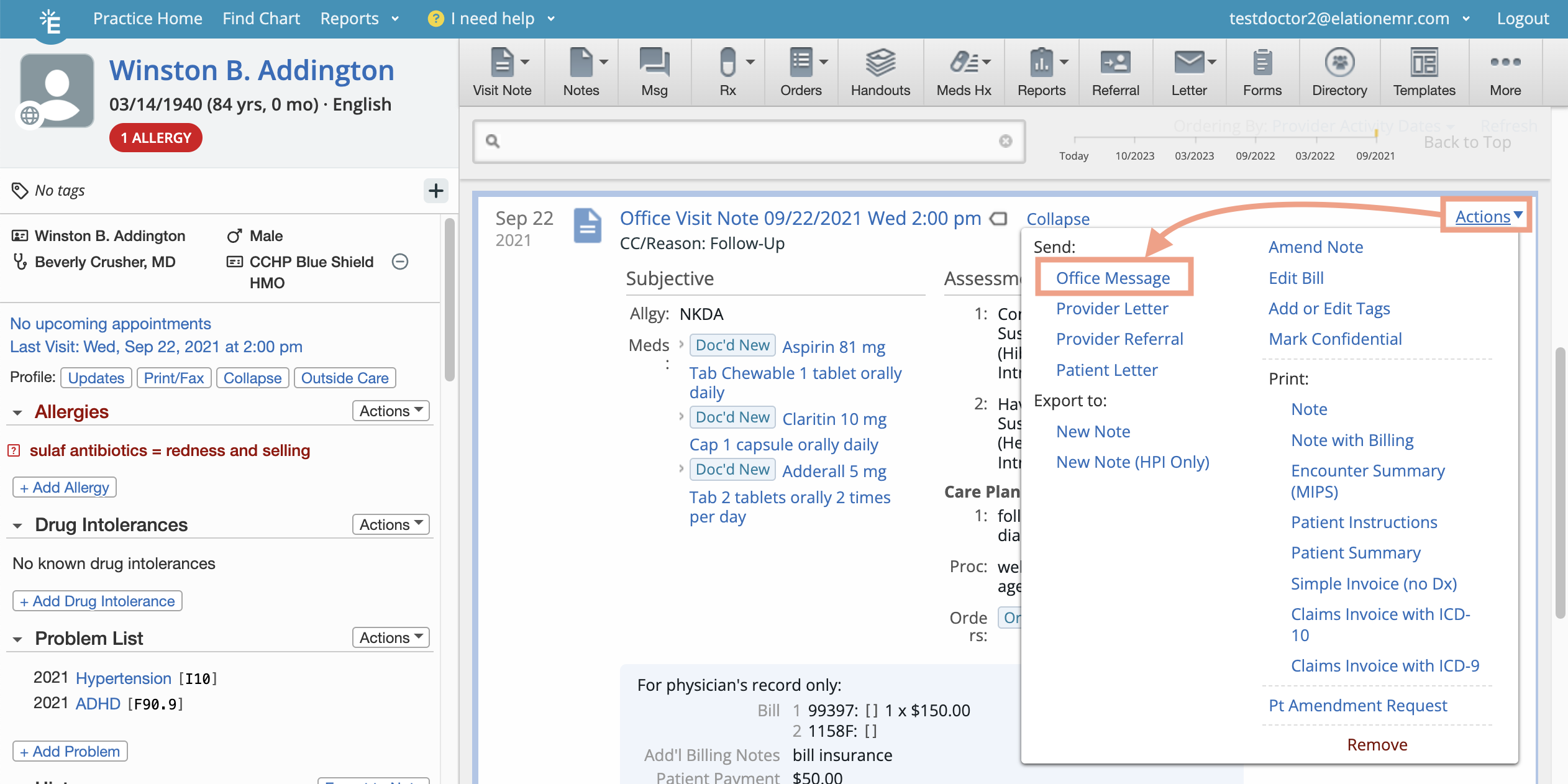
Task: Remove CCHP Blue Shield insurance via minus icon
Action: point(400,262)
